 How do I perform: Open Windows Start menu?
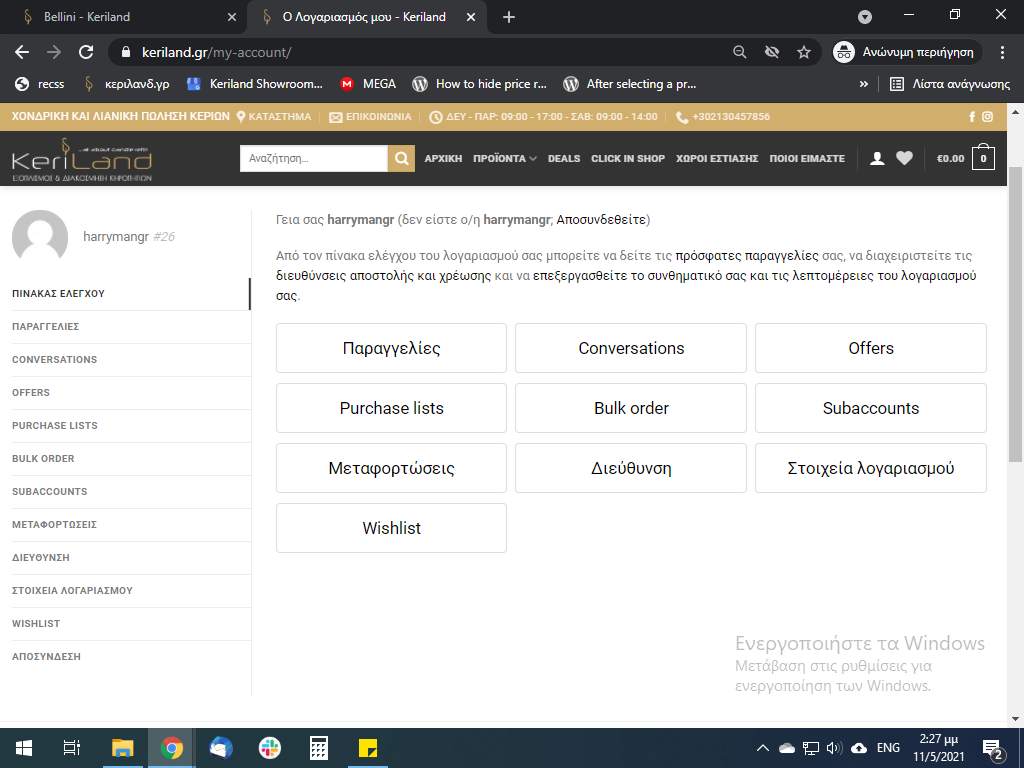click(24, 748)
